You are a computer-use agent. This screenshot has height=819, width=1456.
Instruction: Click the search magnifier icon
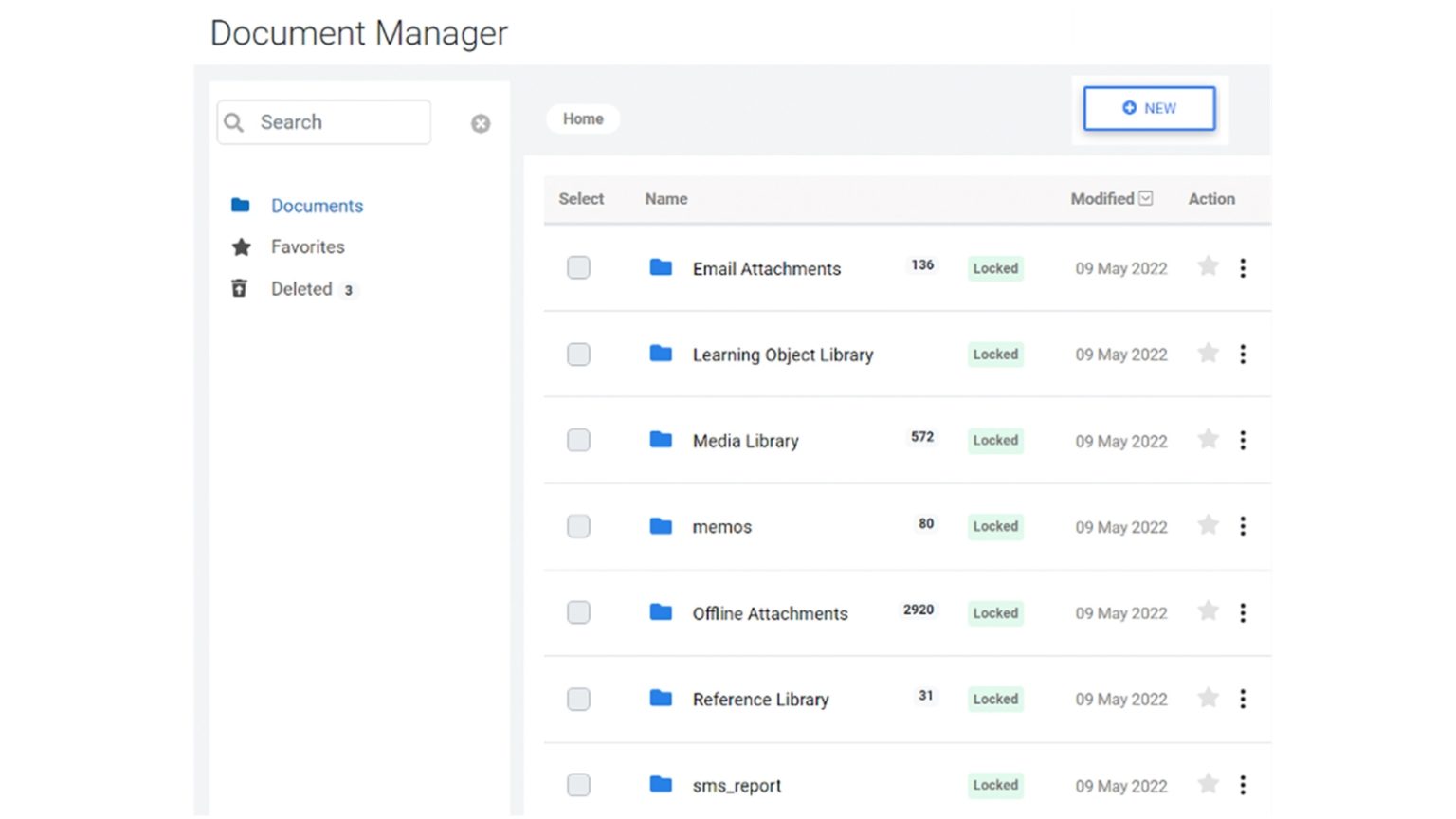tap(233, 122)
